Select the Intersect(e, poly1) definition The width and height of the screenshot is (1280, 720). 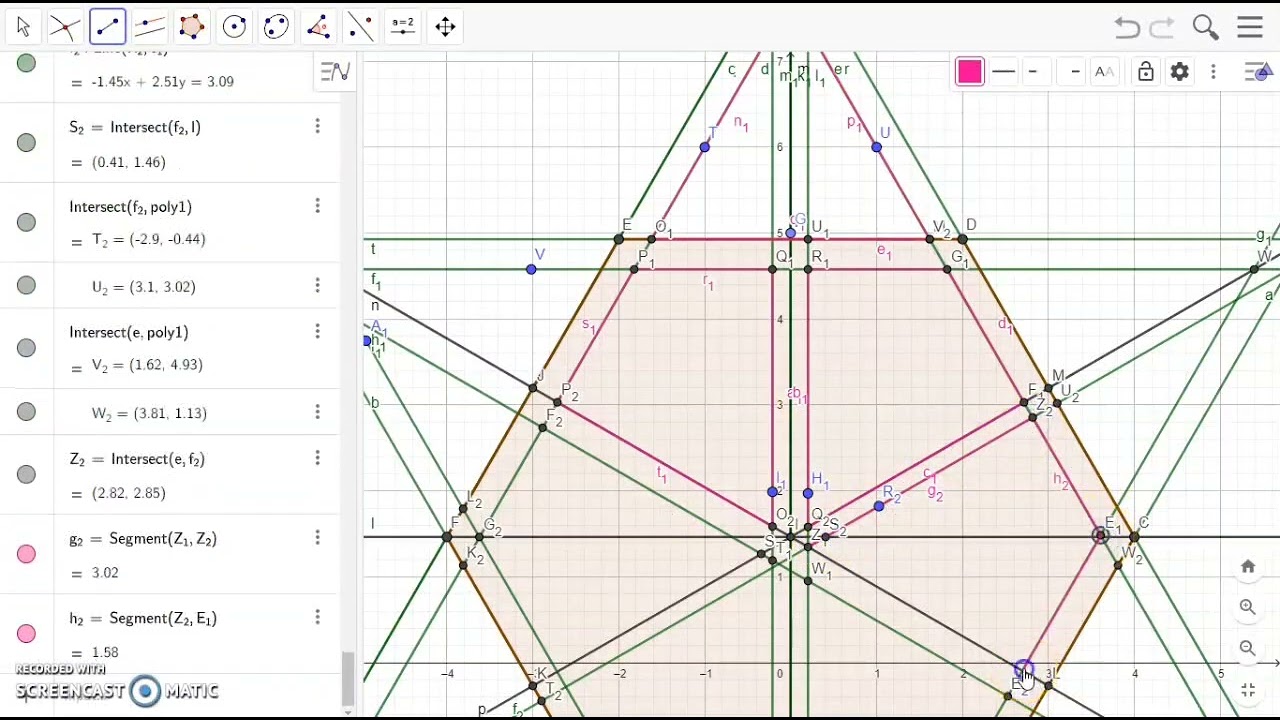(x=129, y=332)
